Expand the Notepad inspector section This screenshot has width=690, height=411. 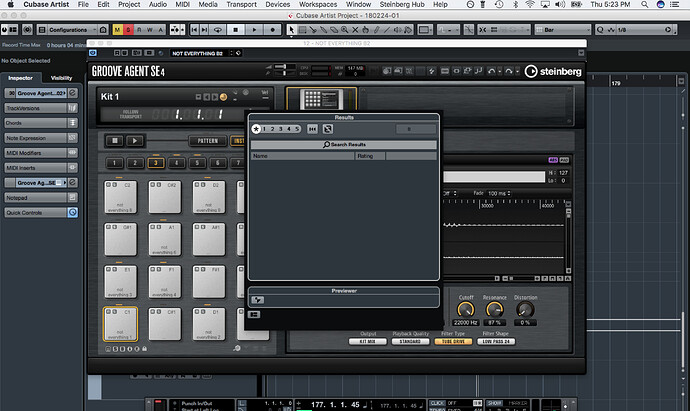coord(41,198)
